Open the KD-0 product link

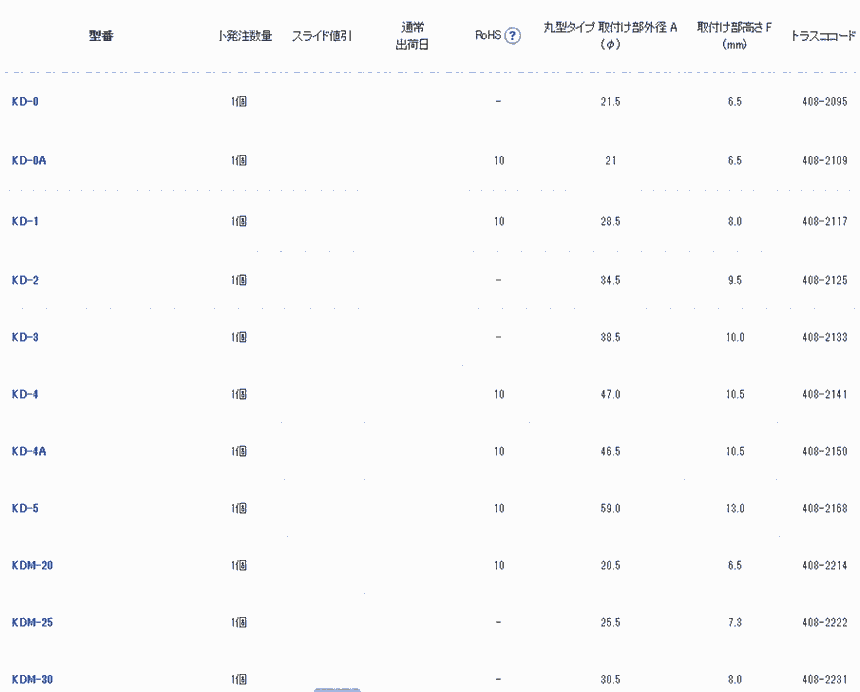pos(25,102)
